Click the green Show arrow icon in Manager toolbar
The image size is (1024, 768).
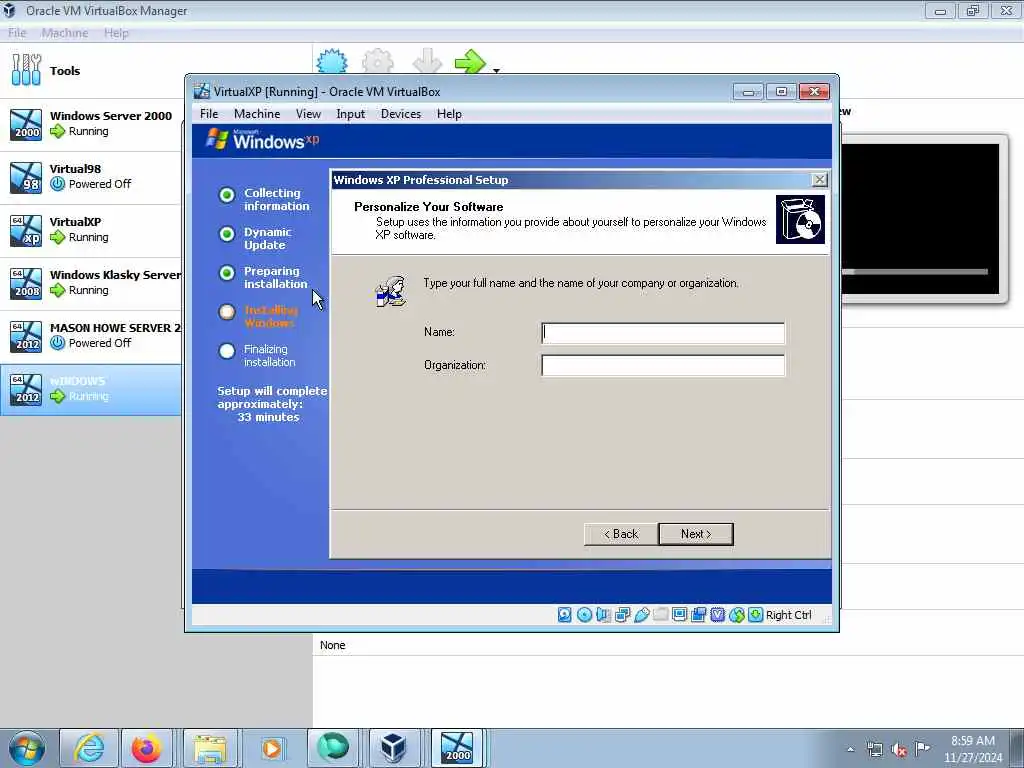coord(470,61)
